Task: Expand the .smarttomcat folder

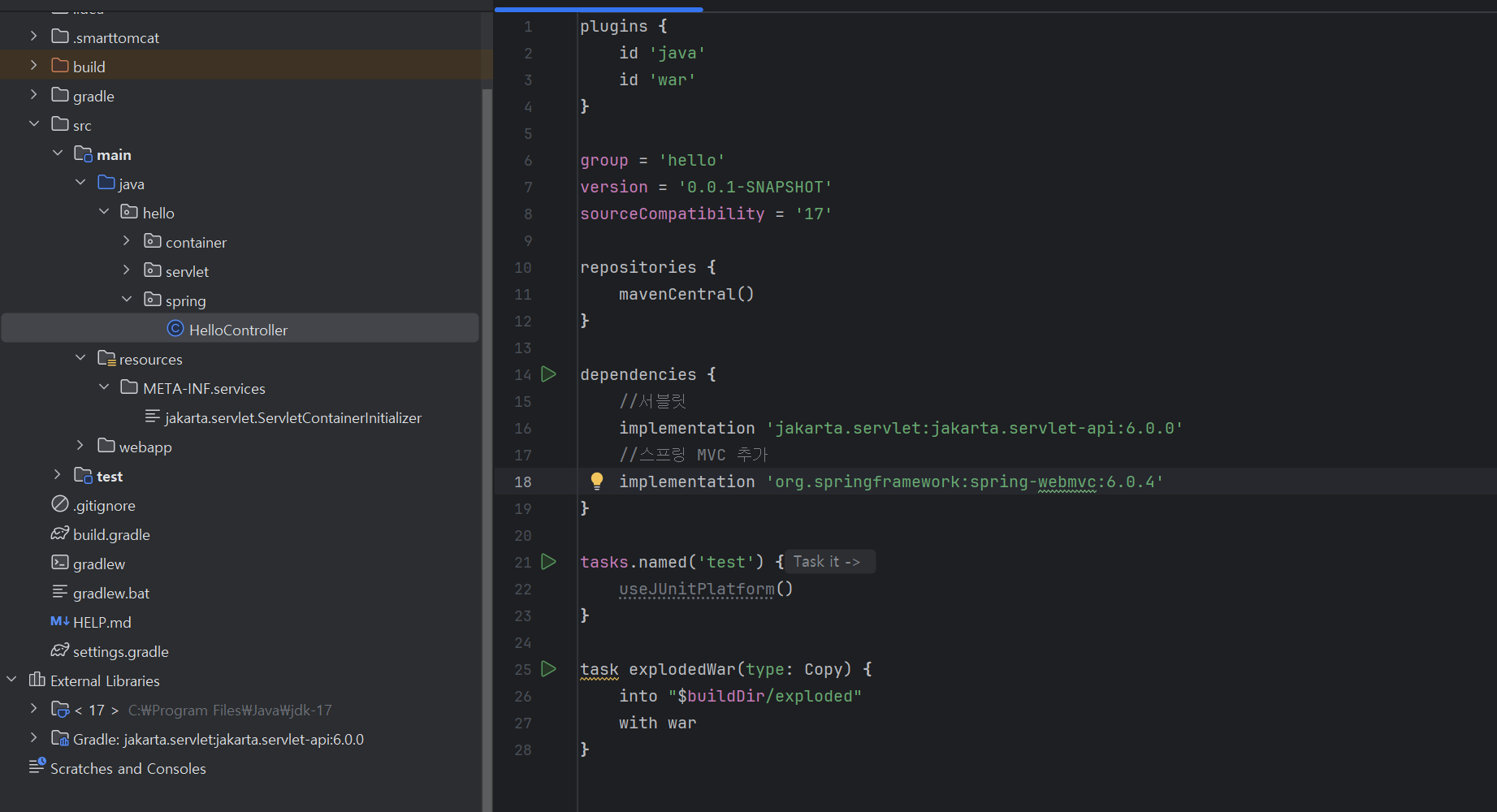Action: click(x=33, y=37)
